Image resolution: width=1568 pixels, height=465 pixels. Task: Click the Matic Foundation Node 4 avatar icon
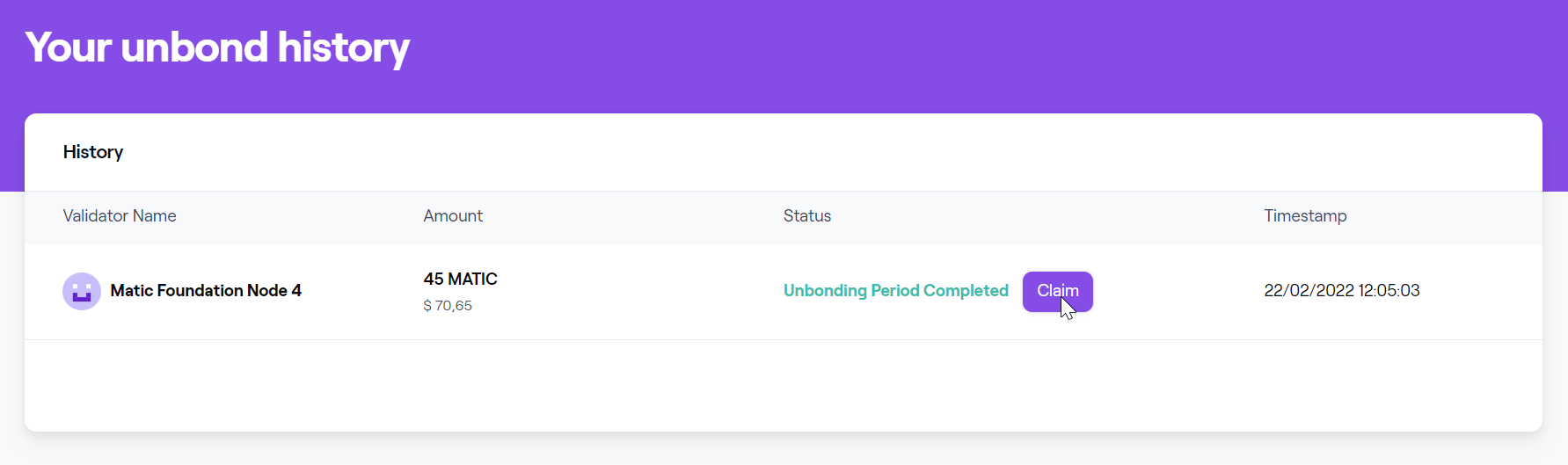pos(82,291)
